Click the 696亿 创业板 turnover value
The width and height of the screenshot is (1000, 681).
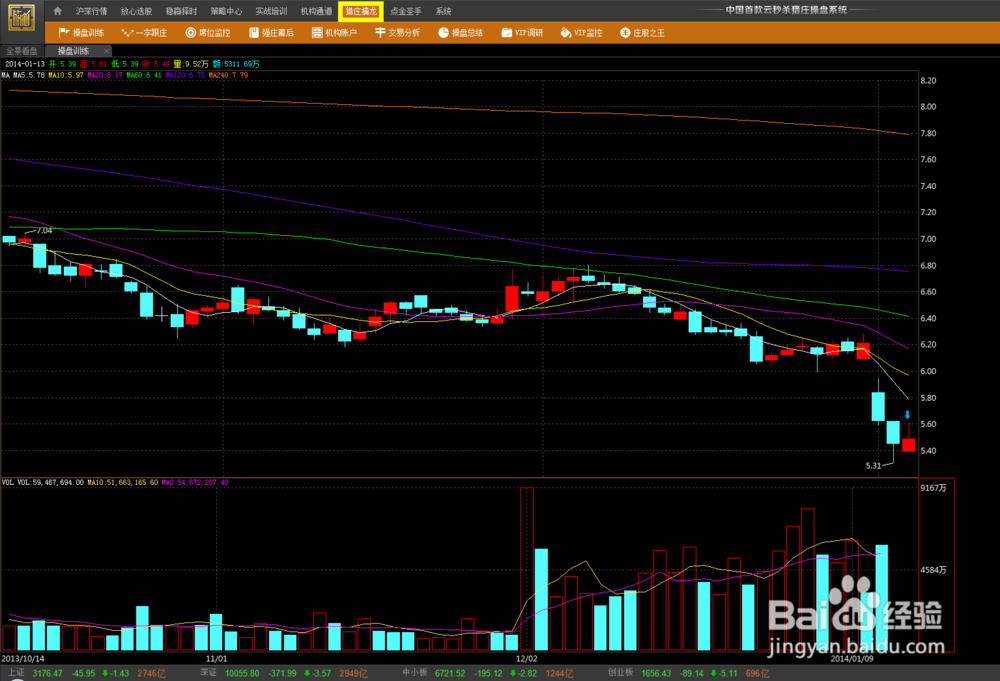pyautogui.click(x=758, y=673)
